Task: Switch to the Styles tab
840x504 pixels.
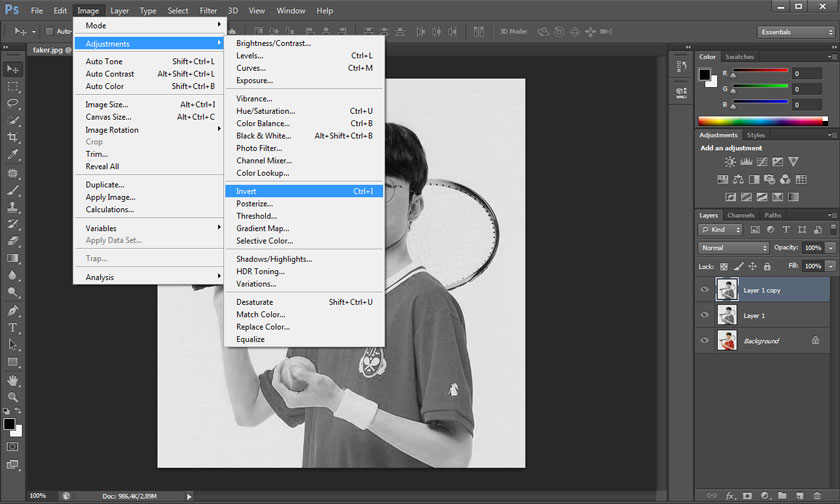Action: 755,135
